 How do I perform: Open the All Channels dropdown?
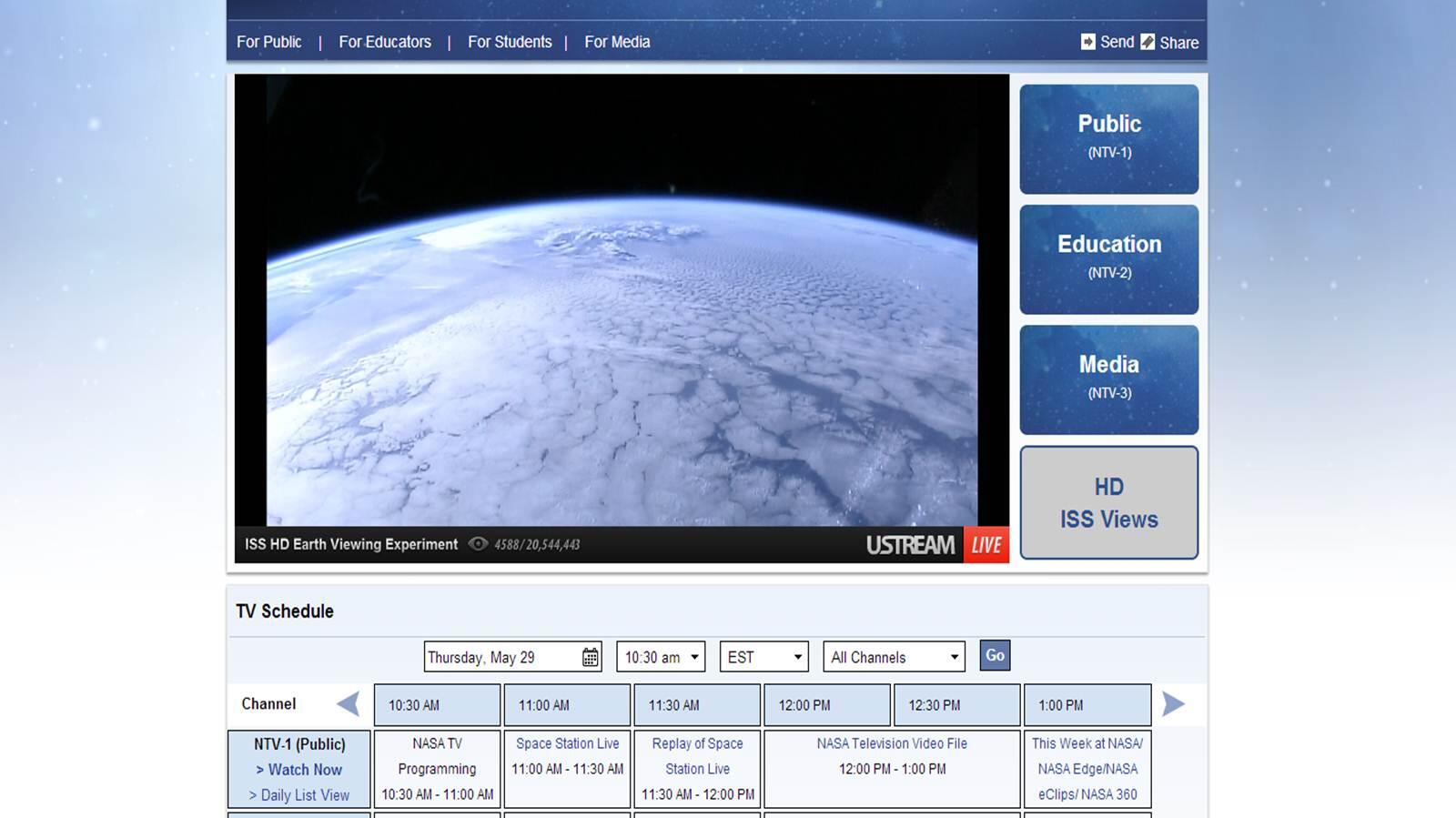tap(894, 657)
